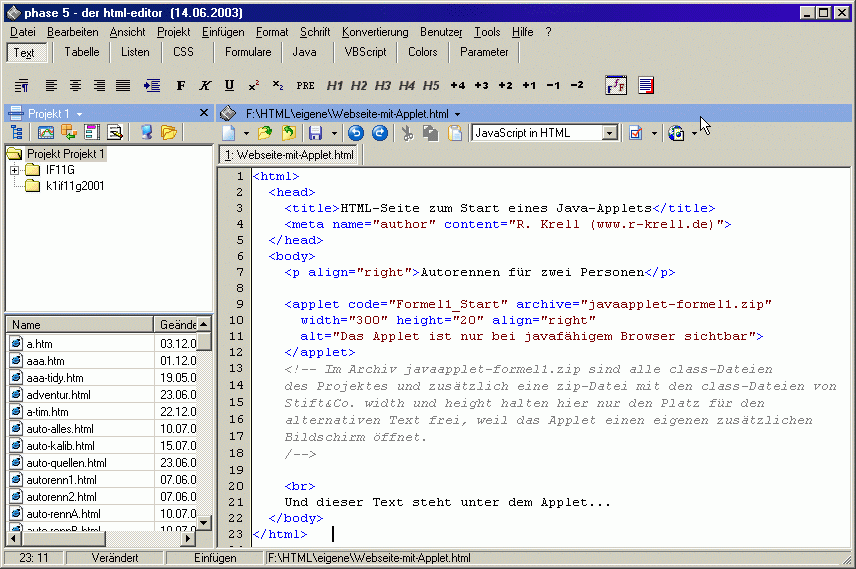This screenshot has height=569, width=856.
Task: Expand the IF11G project folder
Action: [15, 170]
